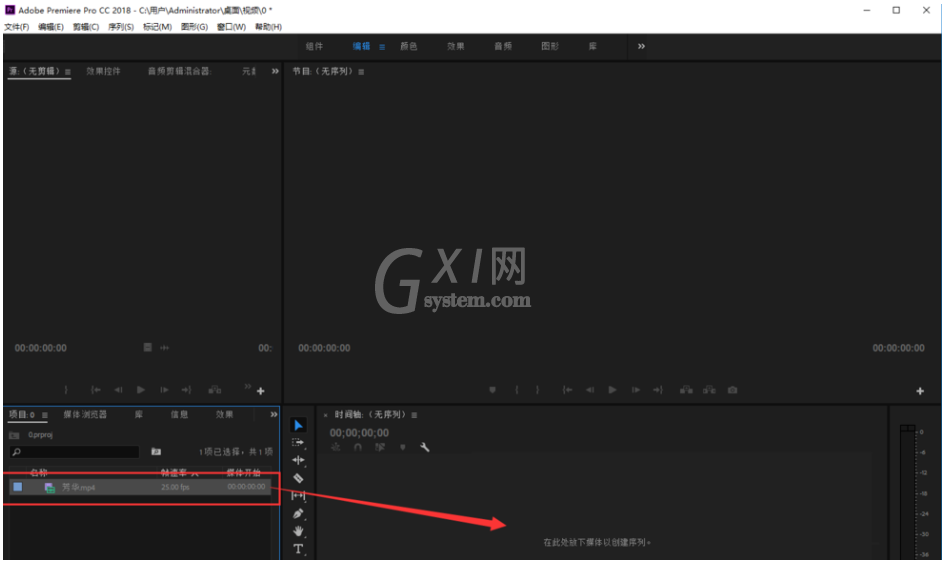Switch to 音频 workspace

(503, 46)
